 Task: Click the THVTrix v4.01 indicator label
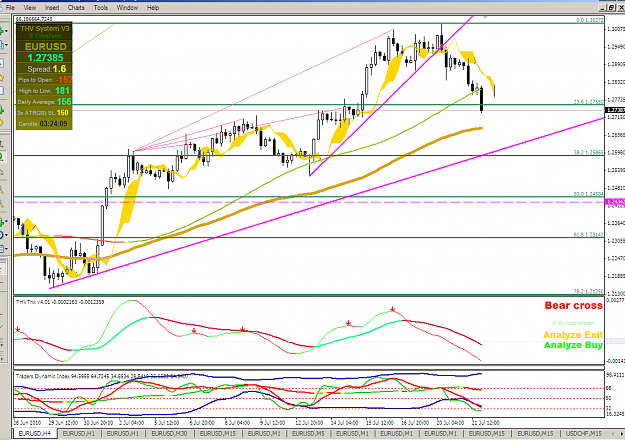[60, 302]
